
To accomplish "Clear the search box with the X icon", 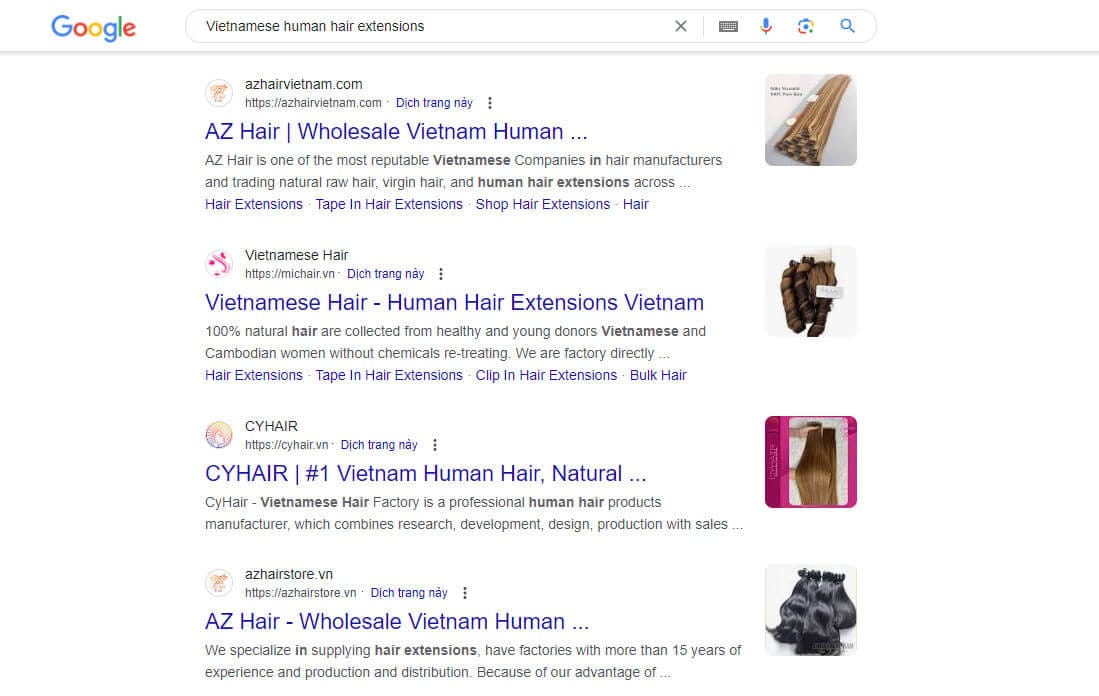I will 681,26.
